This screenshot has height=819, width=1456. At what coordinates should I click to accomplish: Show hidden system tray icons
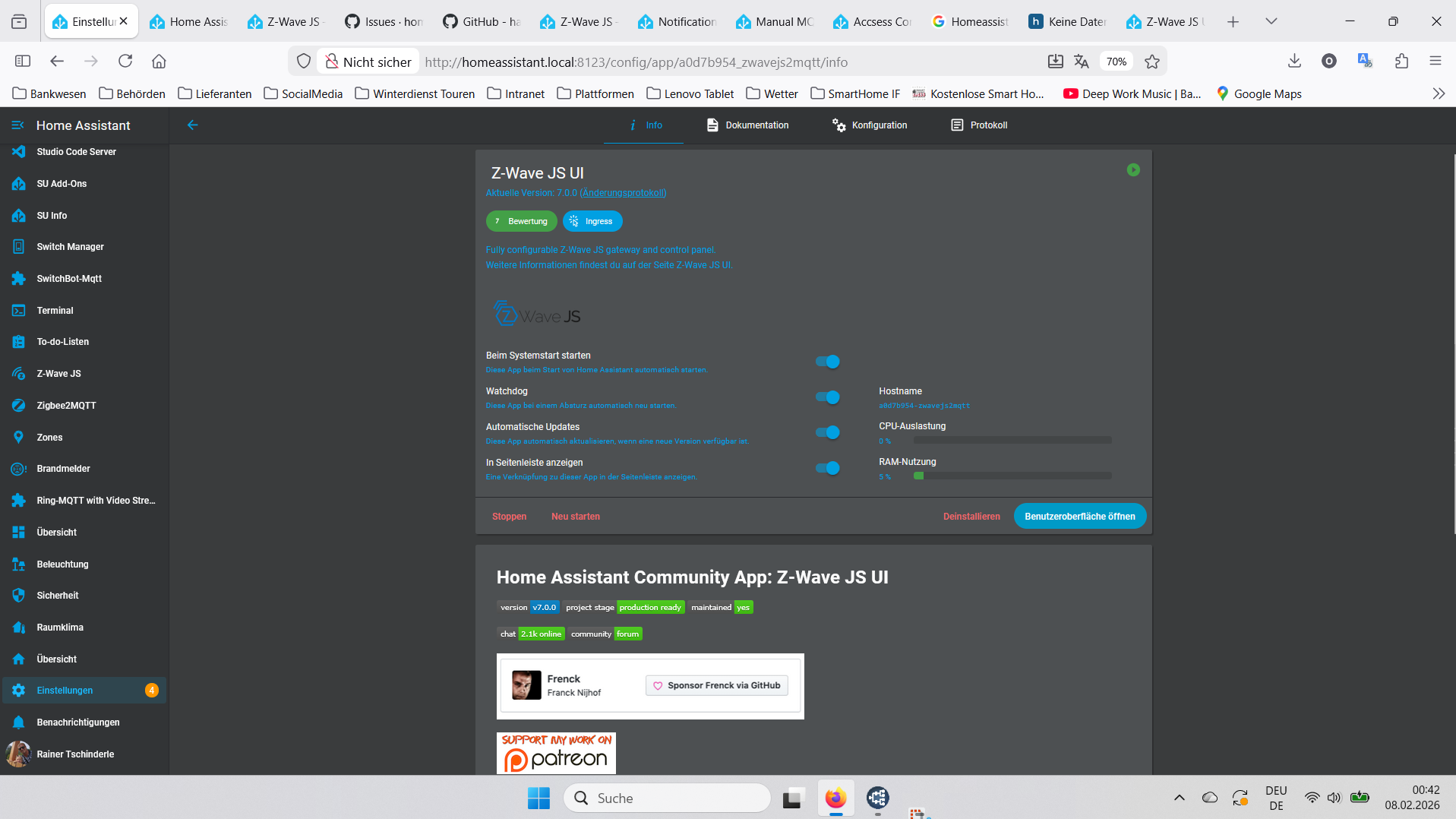point(1179,798)
